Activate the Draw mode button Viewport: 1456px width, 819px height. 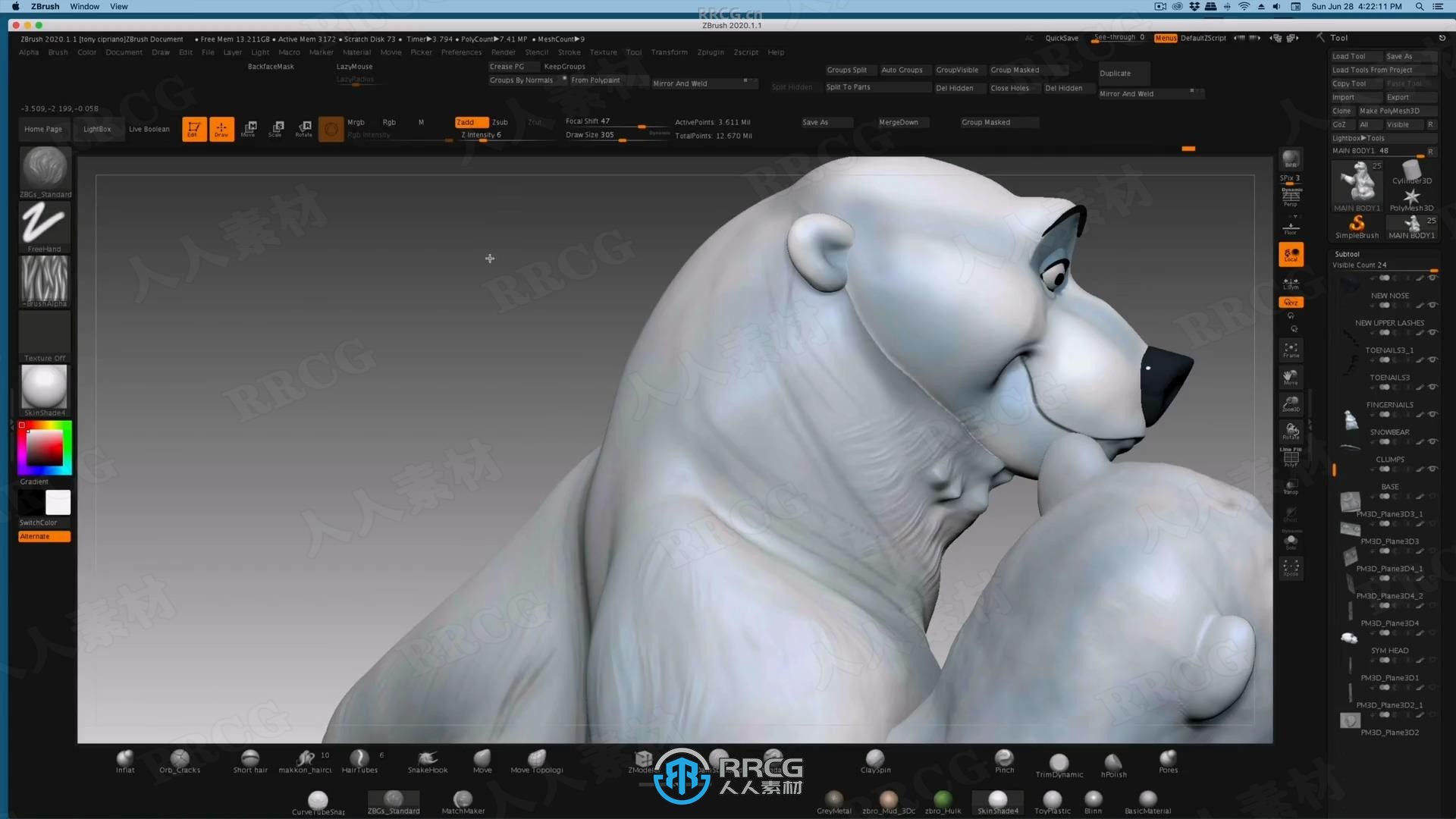click(221, 129)
